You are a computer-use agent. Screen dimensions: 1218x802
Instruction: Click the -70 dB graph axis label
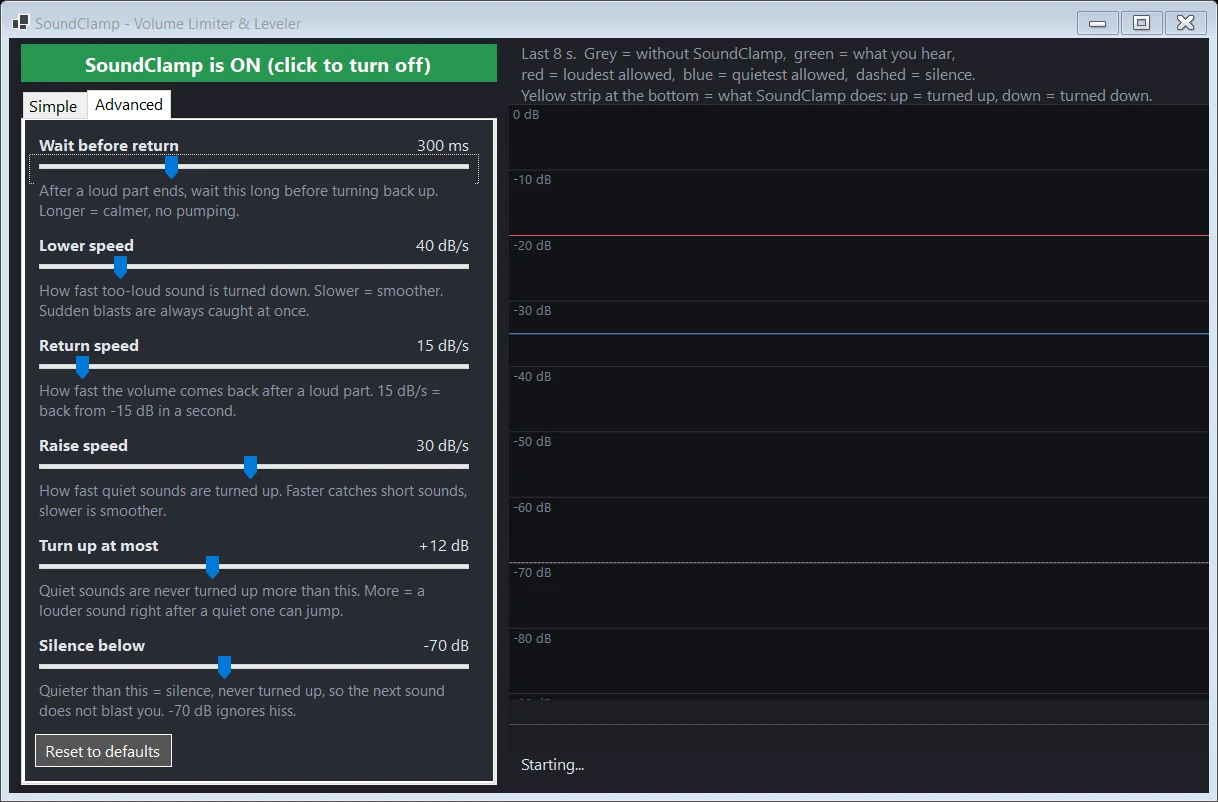(532, 573)
